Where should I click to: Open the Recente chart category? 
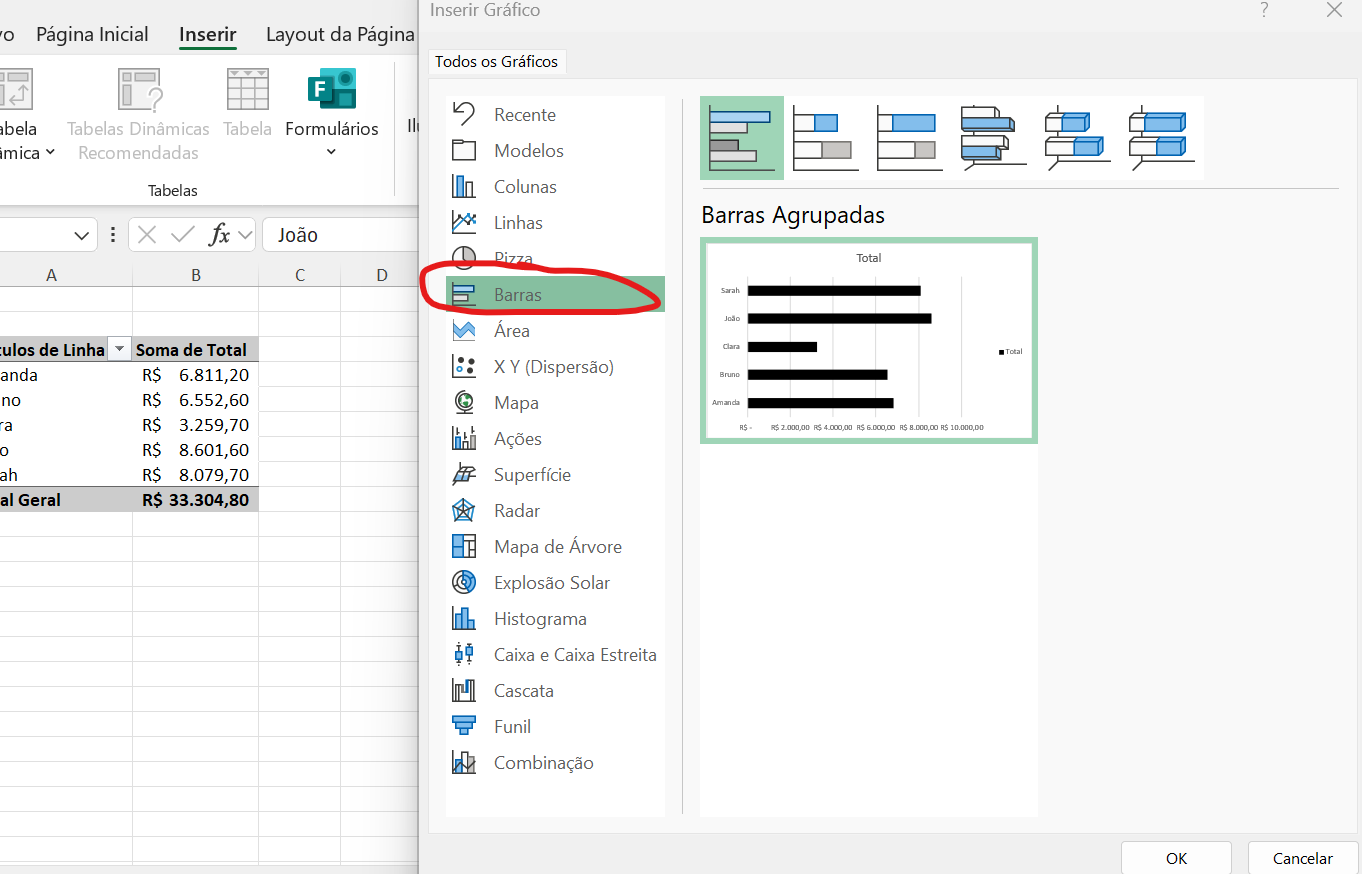point(555,115)
